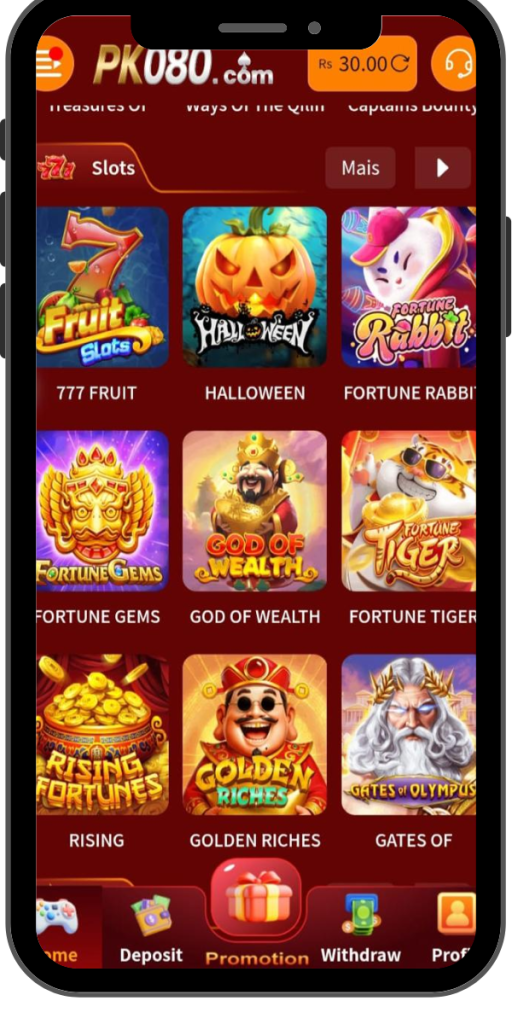The image size is (512, 1024).
Task: Launch the Fortune Tiger game
Action: pos(408,511)
